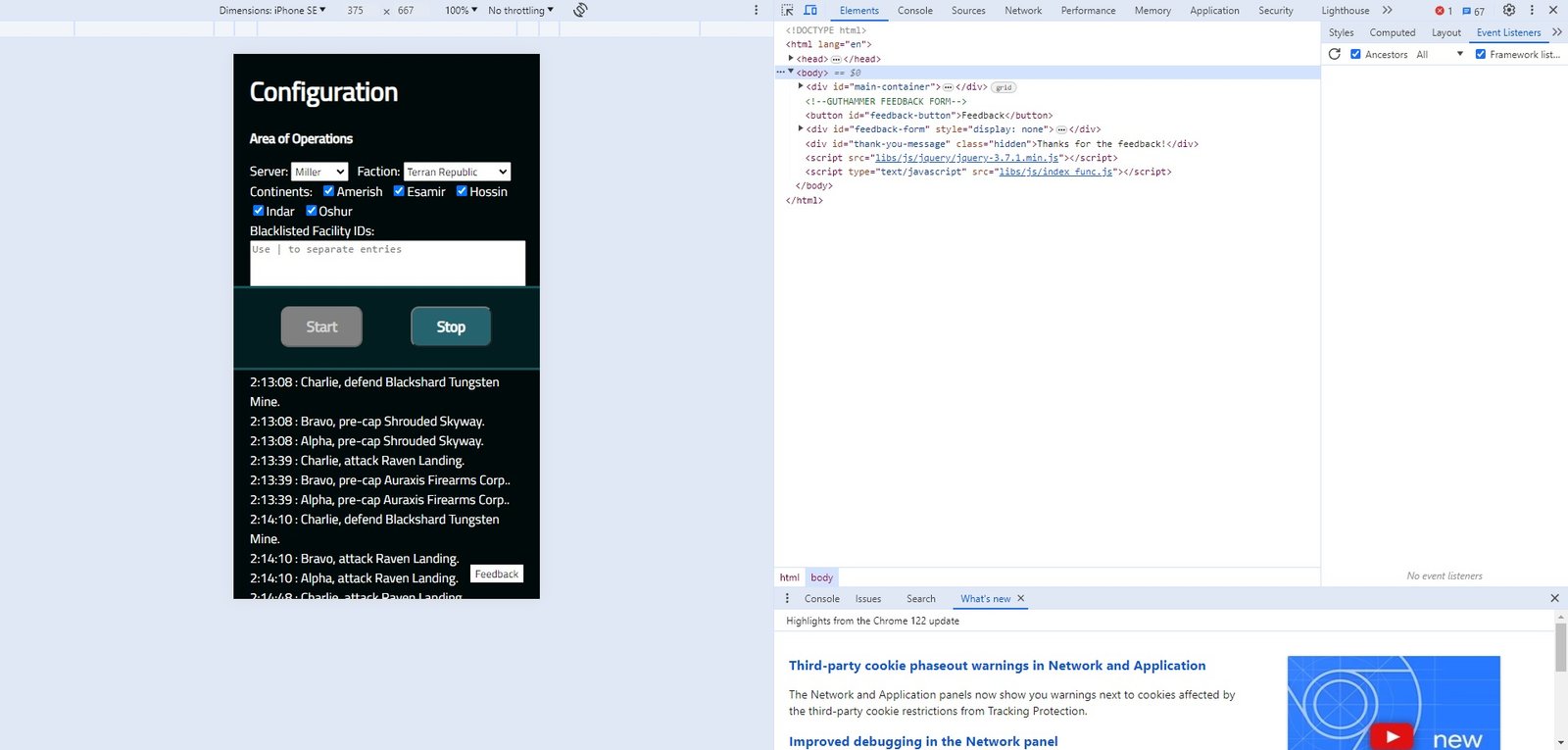
Task: Activate the inspect element picker icon
Action: pyautogui.click(x=787, y=10)
